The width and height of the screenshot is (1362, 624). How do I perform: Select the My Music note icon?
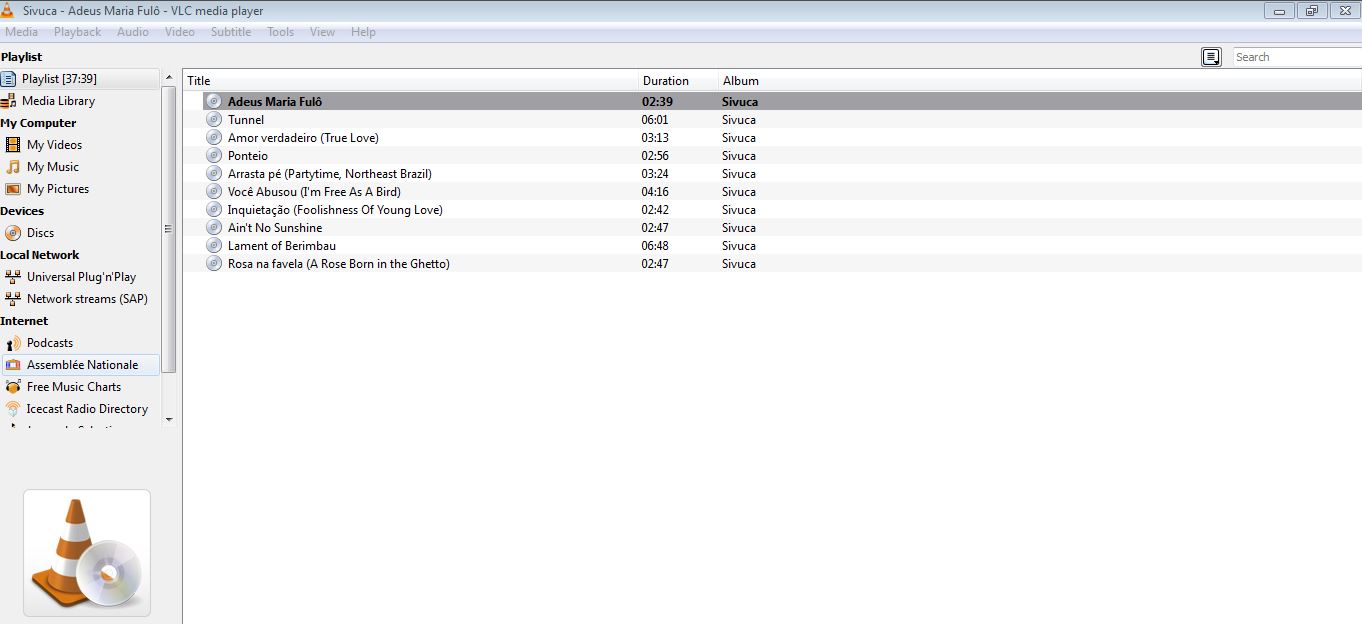click(13, 167)
